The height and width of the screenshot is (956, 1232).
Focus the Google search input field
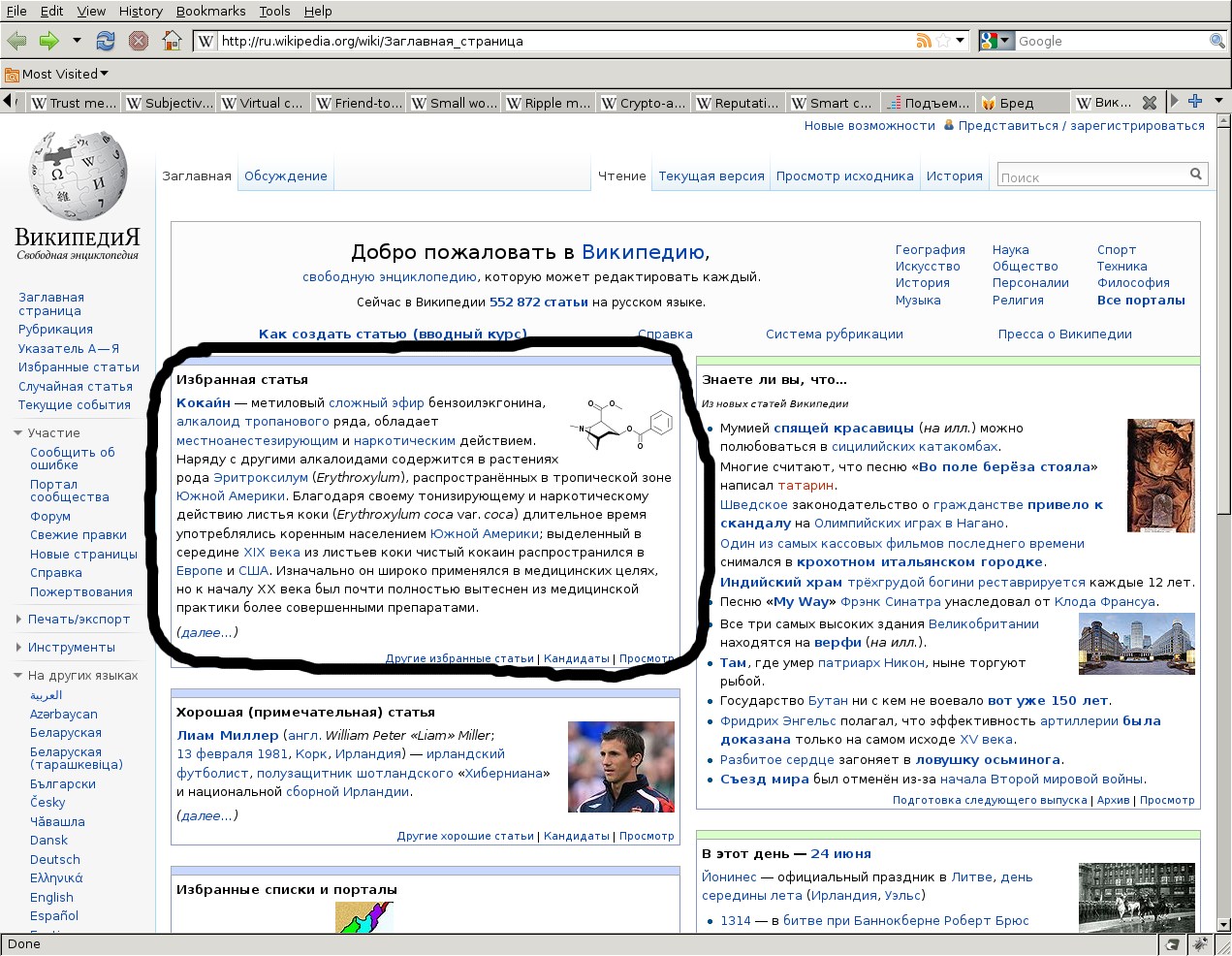pos(1111,41)
